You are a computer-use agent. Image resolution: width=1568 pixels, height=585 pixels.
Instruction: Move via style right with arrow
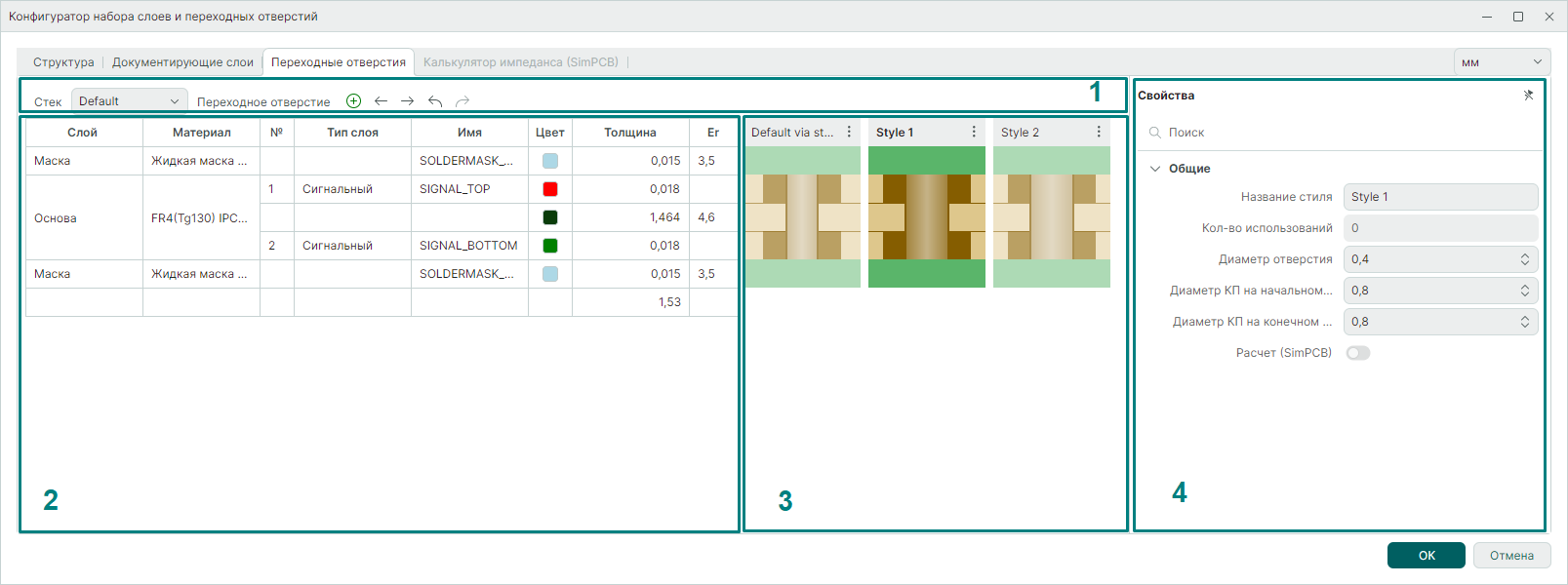pos(407,101)
